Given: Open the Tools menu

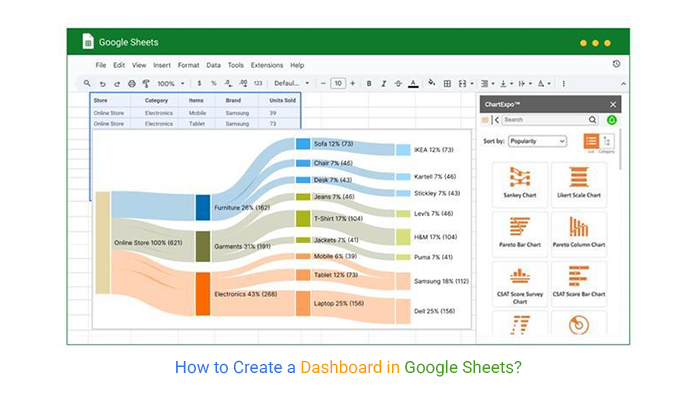Looking at the screenshot, I should point(235,65).
